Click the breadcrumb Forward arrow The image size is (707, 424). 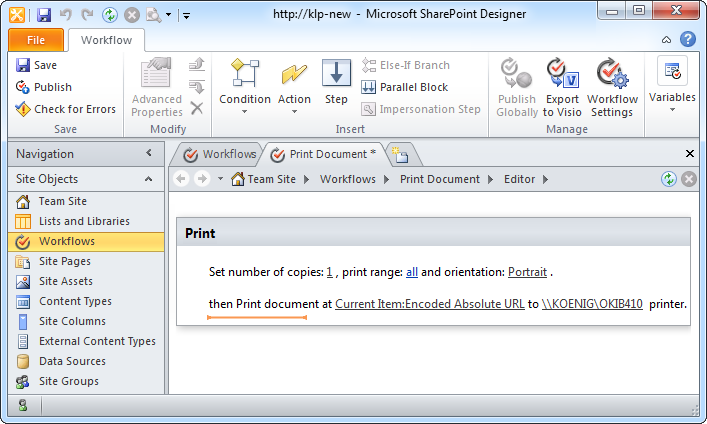202,179
